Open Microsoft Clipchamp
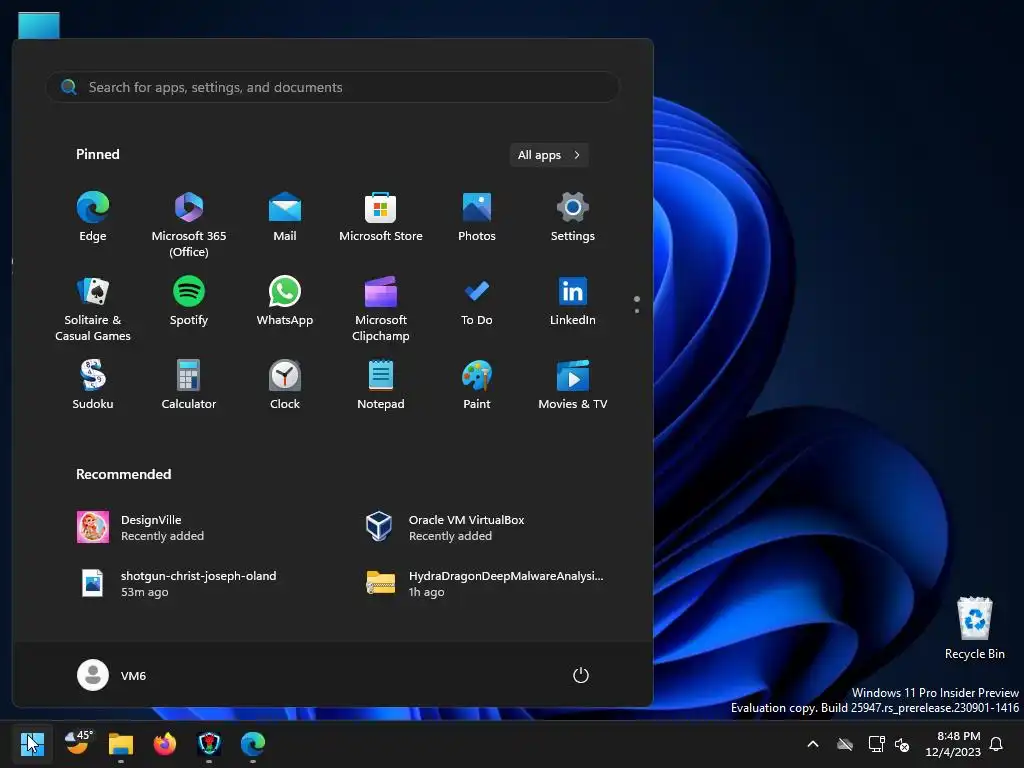 click(381, 310)
